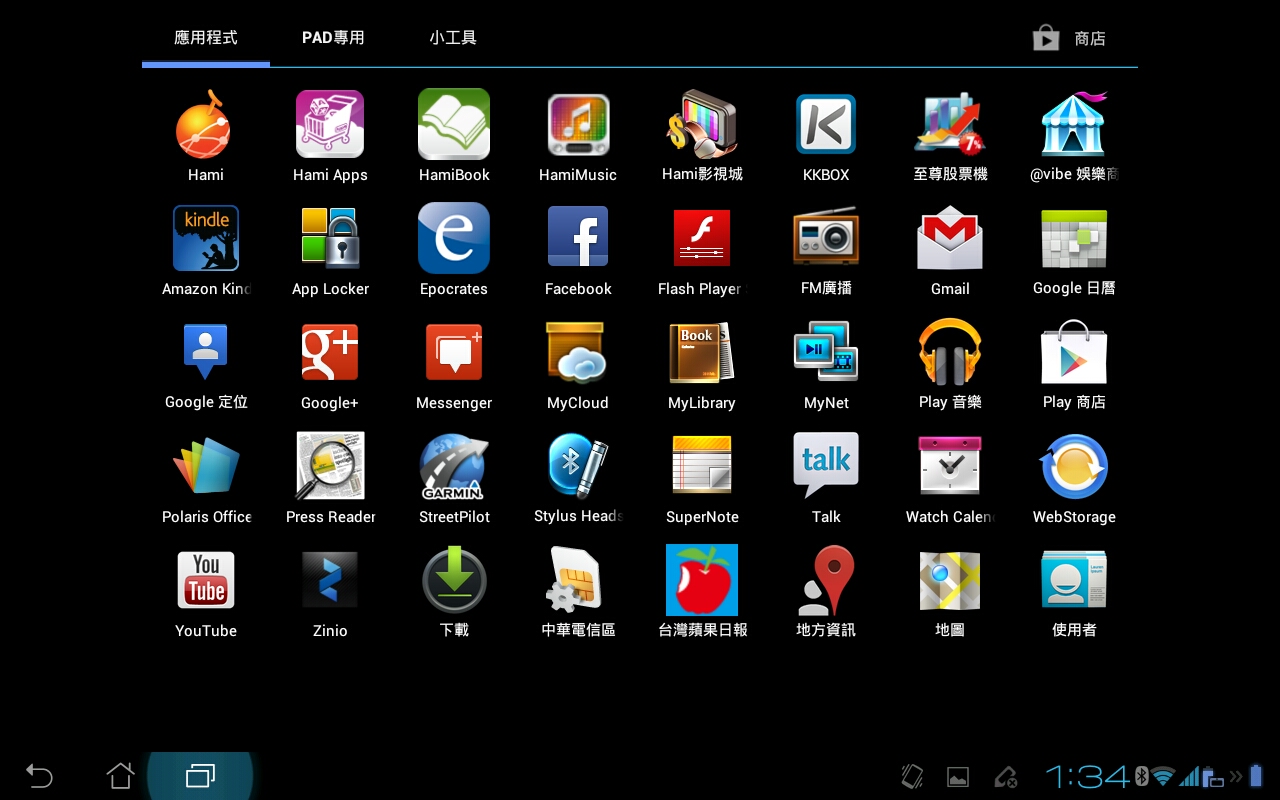Viewport: 1280px width, 800px height.
Task: Open 使用者 contacts app
Action: [x=1074, y=580]
